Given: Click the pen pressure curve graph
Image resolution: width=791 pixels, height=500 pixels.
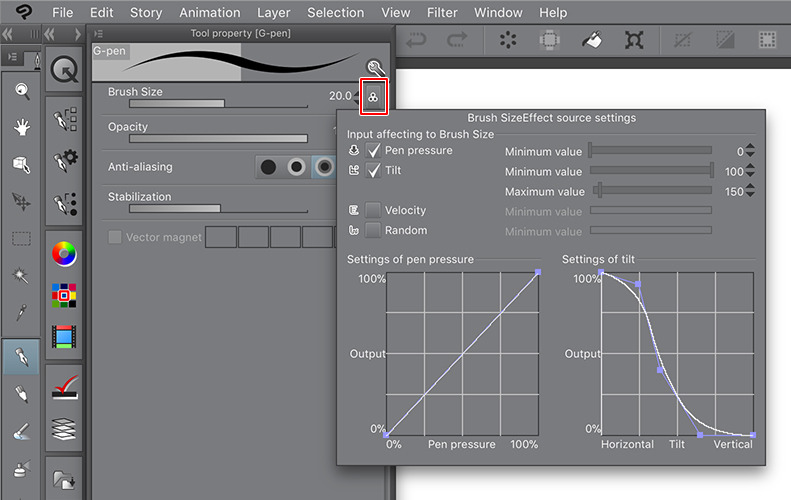Looking at the screenshot, I should coord(462,354).
